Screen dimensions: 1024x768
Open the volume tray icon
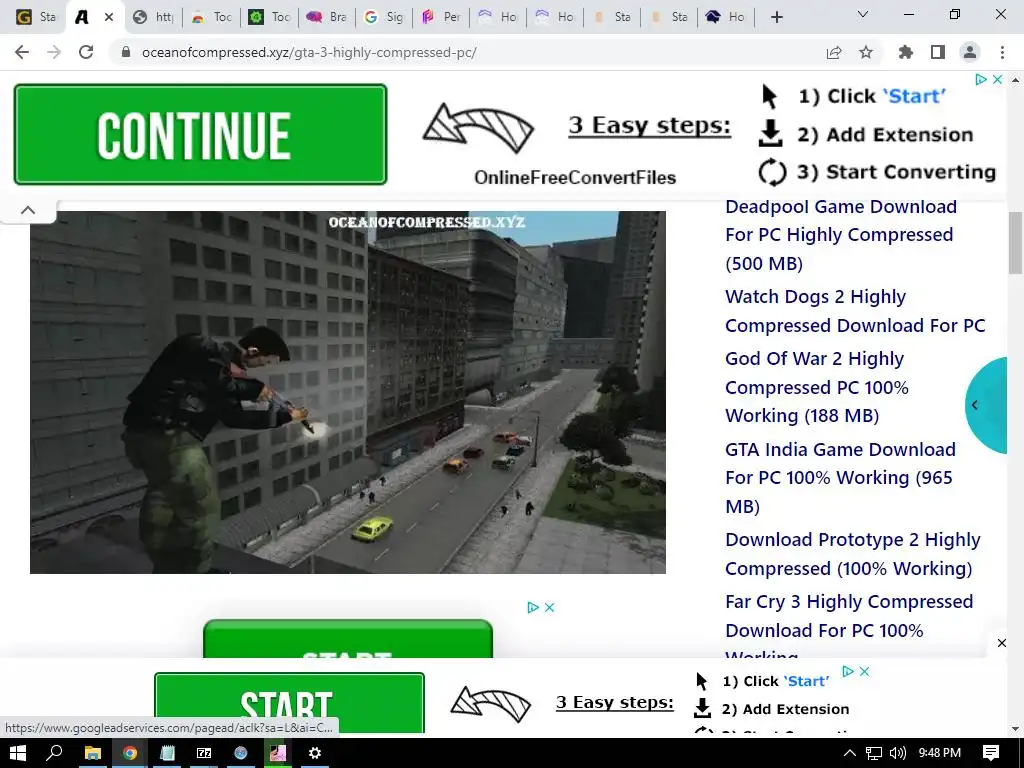898,753
